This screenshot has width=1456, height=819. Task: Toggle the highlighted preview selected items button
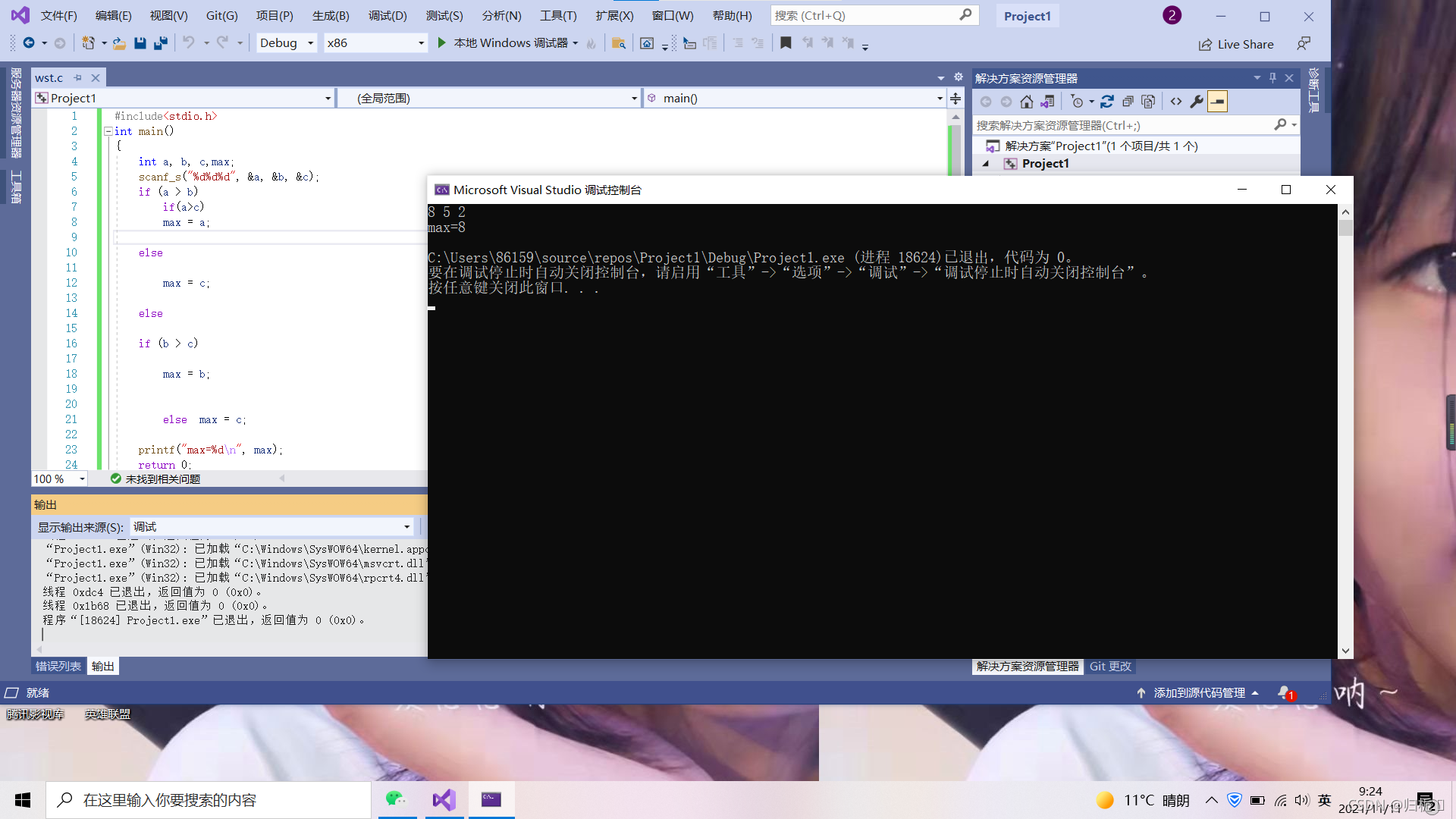point(1217,102)
